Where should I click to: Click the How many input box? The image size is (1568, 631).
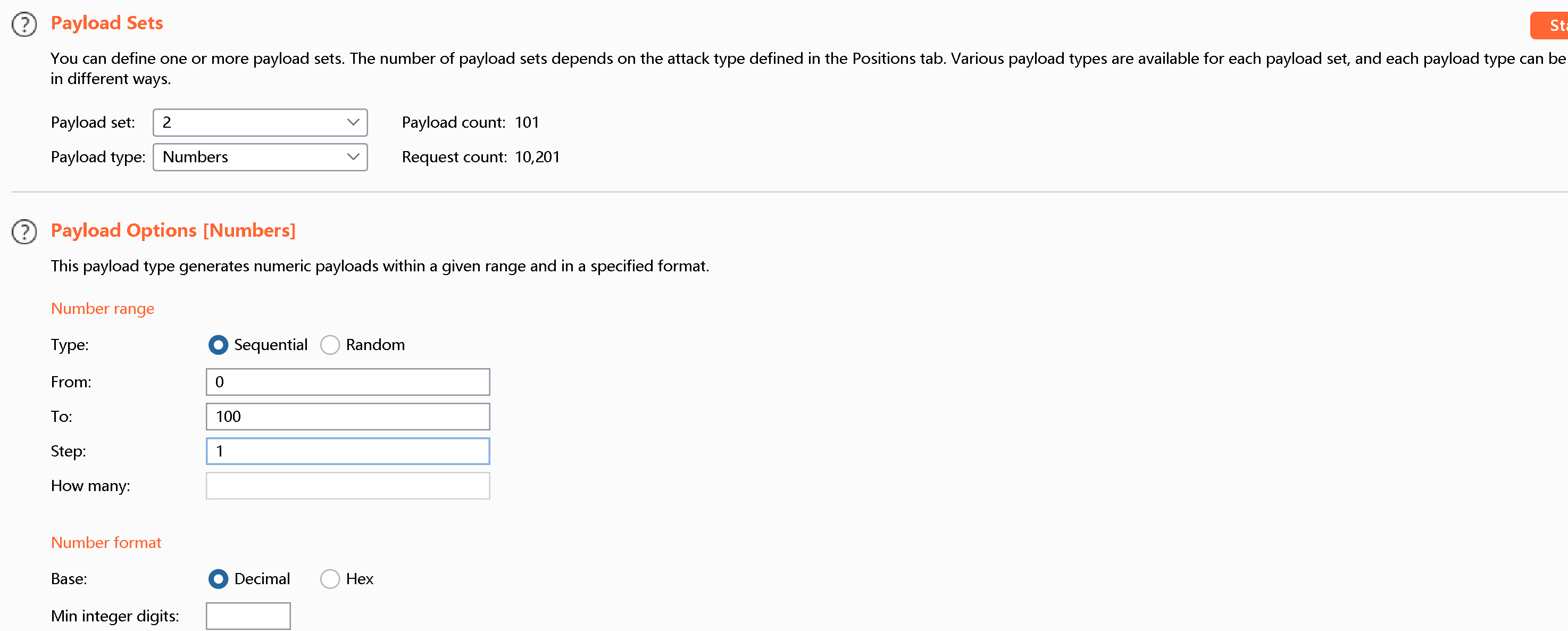click(347, 486)
